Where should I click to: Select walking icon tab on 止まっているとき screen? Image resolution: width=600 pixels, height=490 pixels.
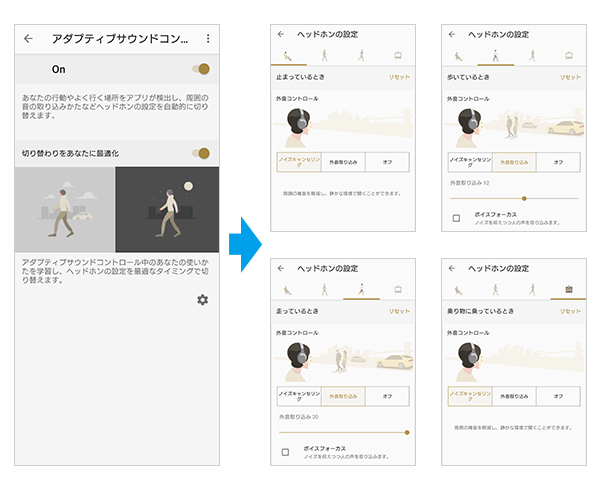(x=323, y=57)
